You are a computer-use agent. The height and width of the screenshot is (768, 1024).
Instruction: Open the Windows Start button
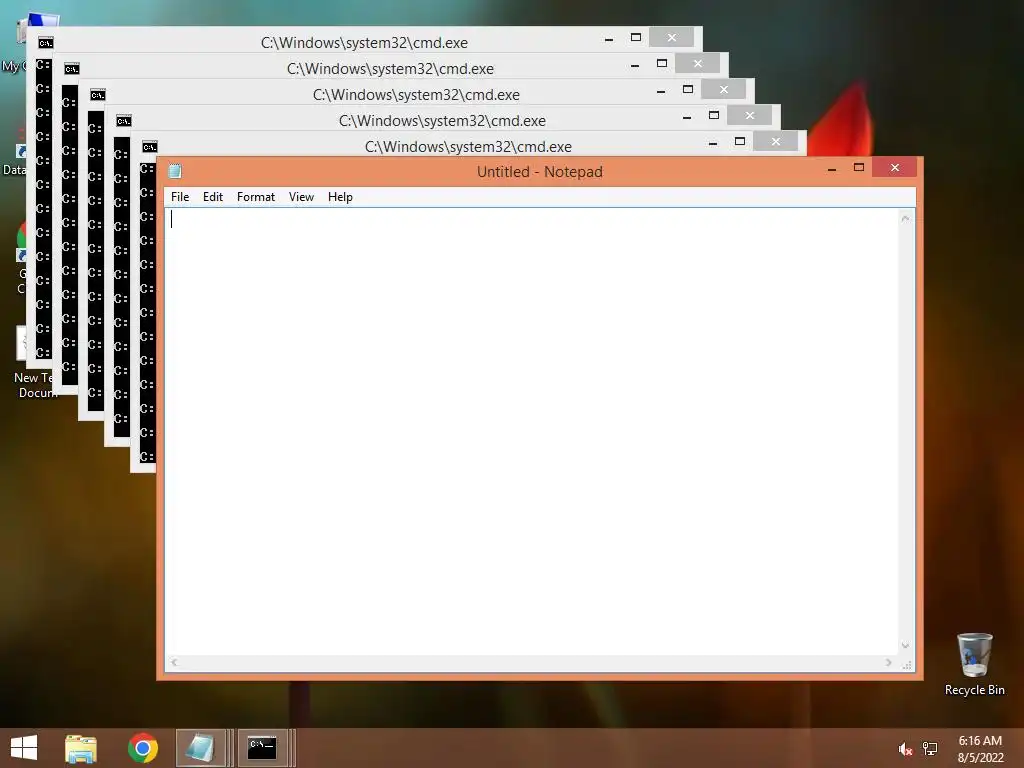click(x=24, y=748)
